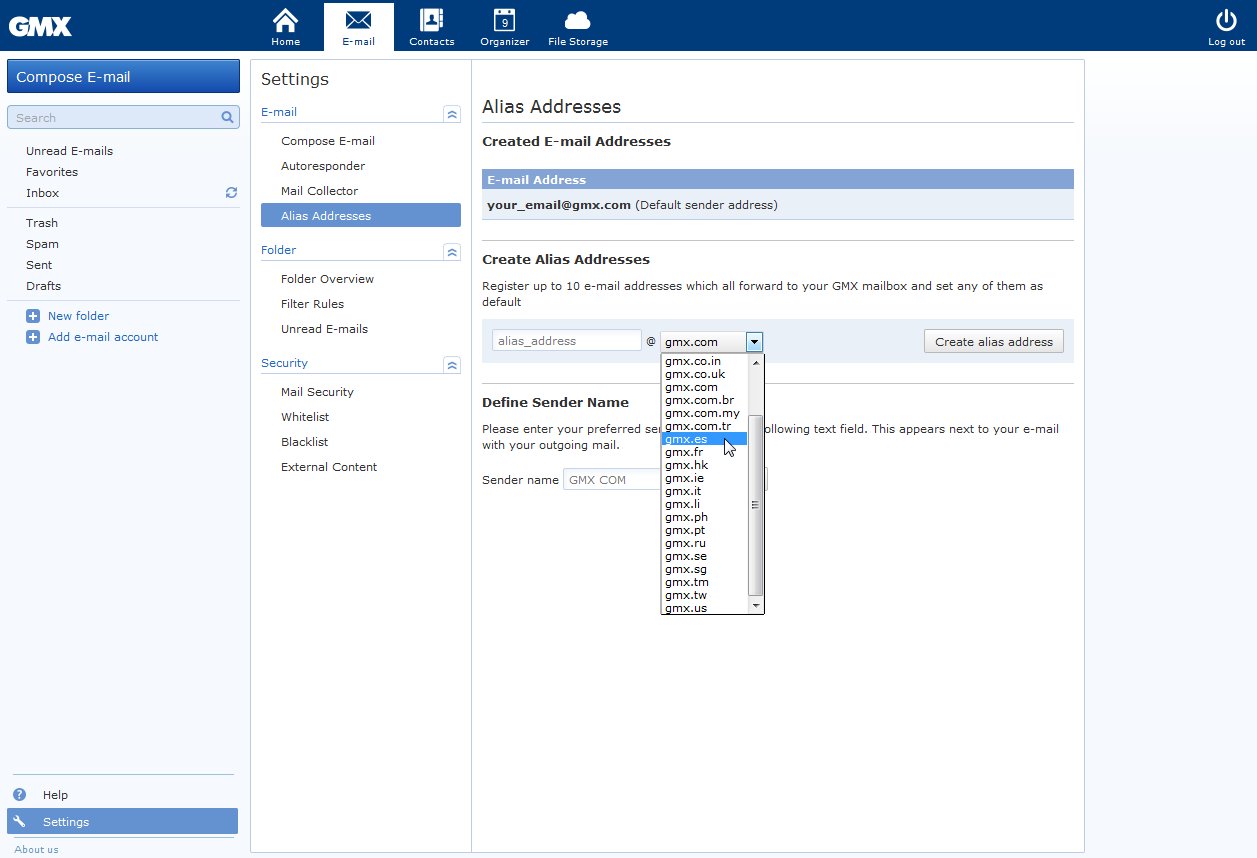
Task: Open Contacts from top navigation
Action: click(x=432, y=27)
